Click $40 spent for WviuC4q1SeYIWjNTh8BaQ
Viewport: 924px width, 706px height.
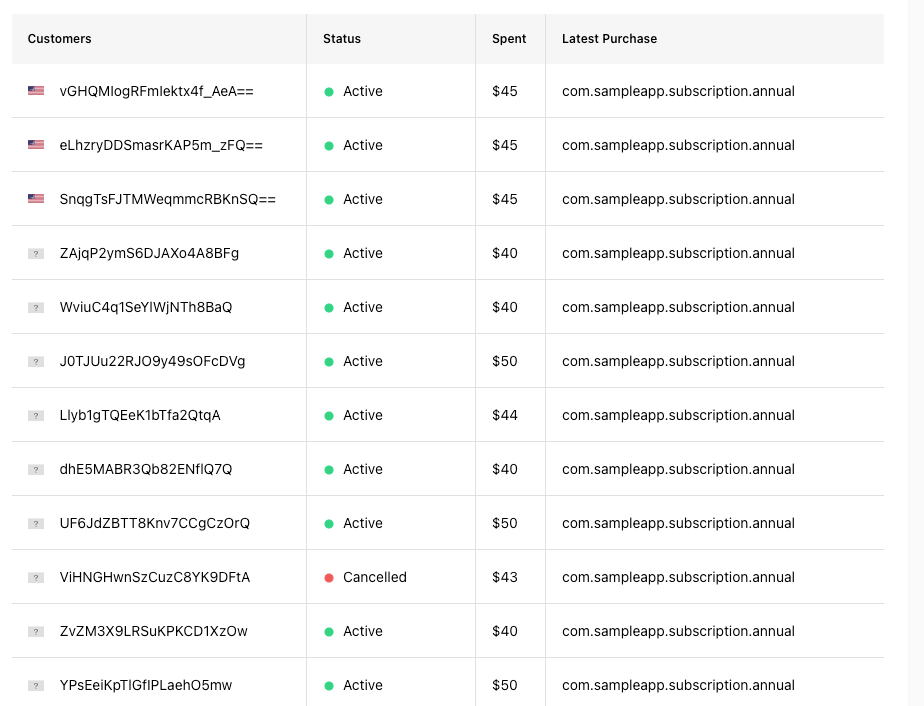[505, 308]
